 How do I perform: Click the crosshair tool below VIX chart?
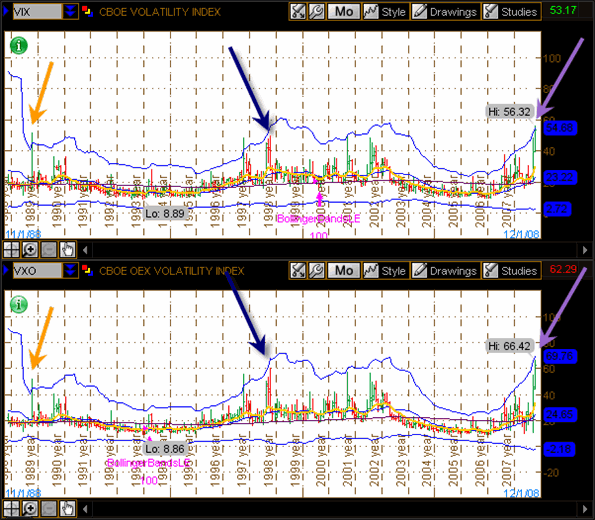(11, 249)
